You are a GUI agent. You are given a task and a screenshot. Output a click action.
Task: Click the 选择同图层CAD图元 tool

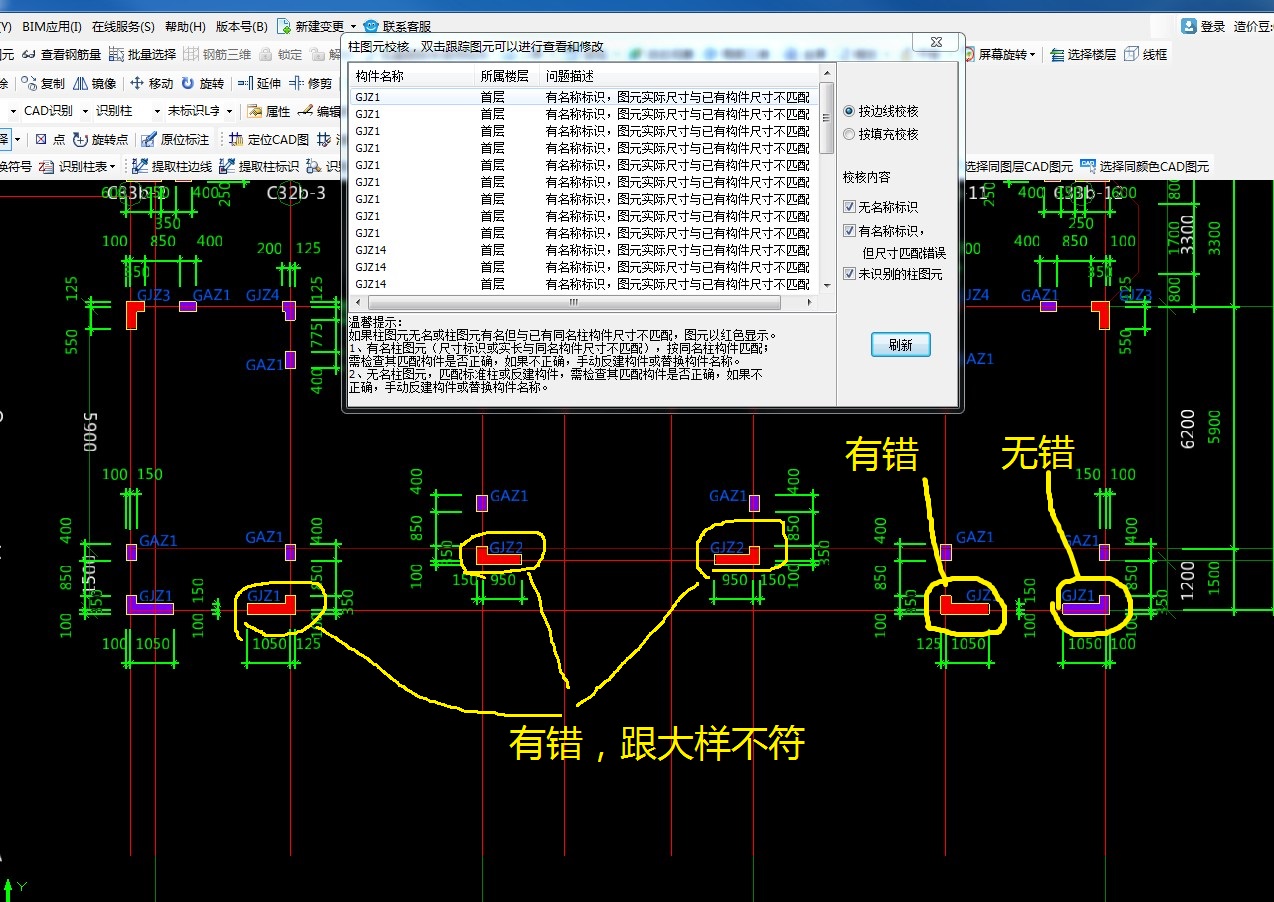(x=1018, y=166)
